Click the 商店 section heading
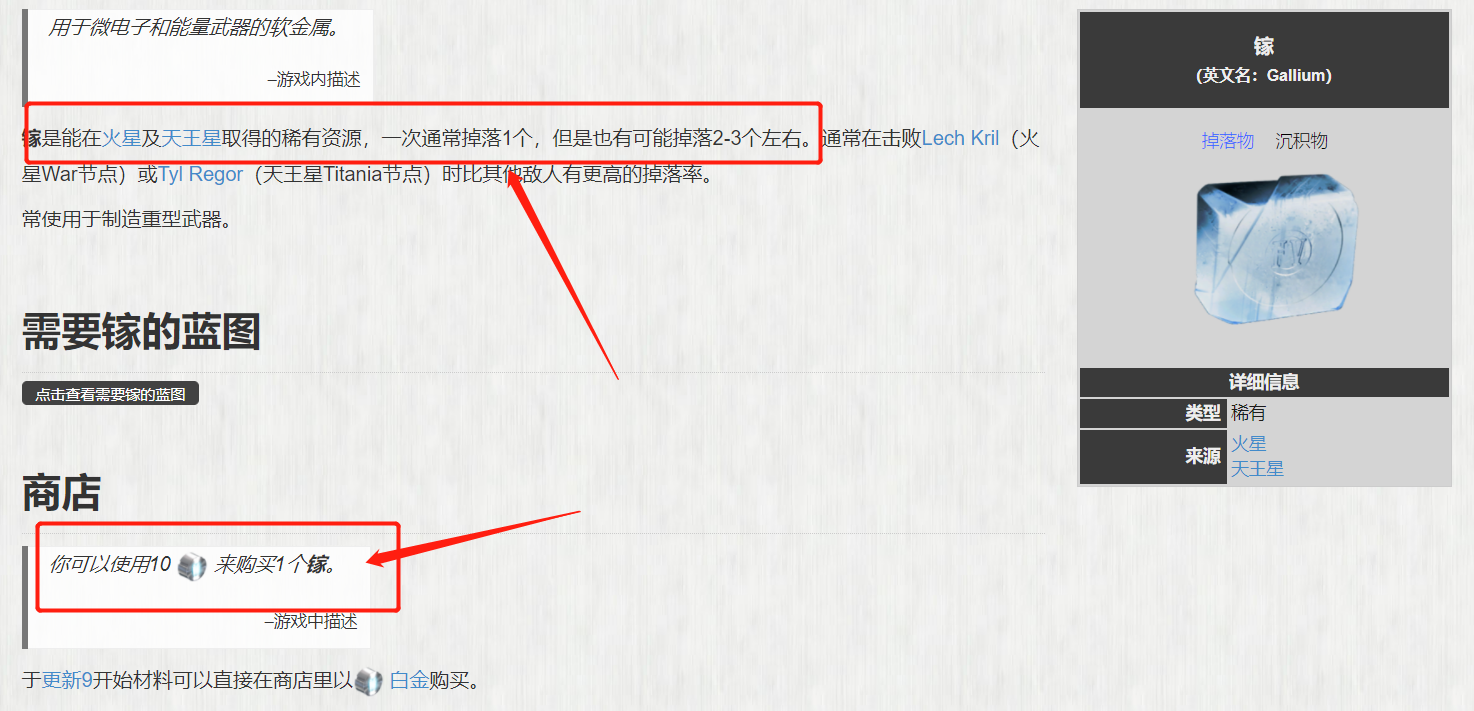The width and height of the screenshot is (1474, 711). pos(61,493)
